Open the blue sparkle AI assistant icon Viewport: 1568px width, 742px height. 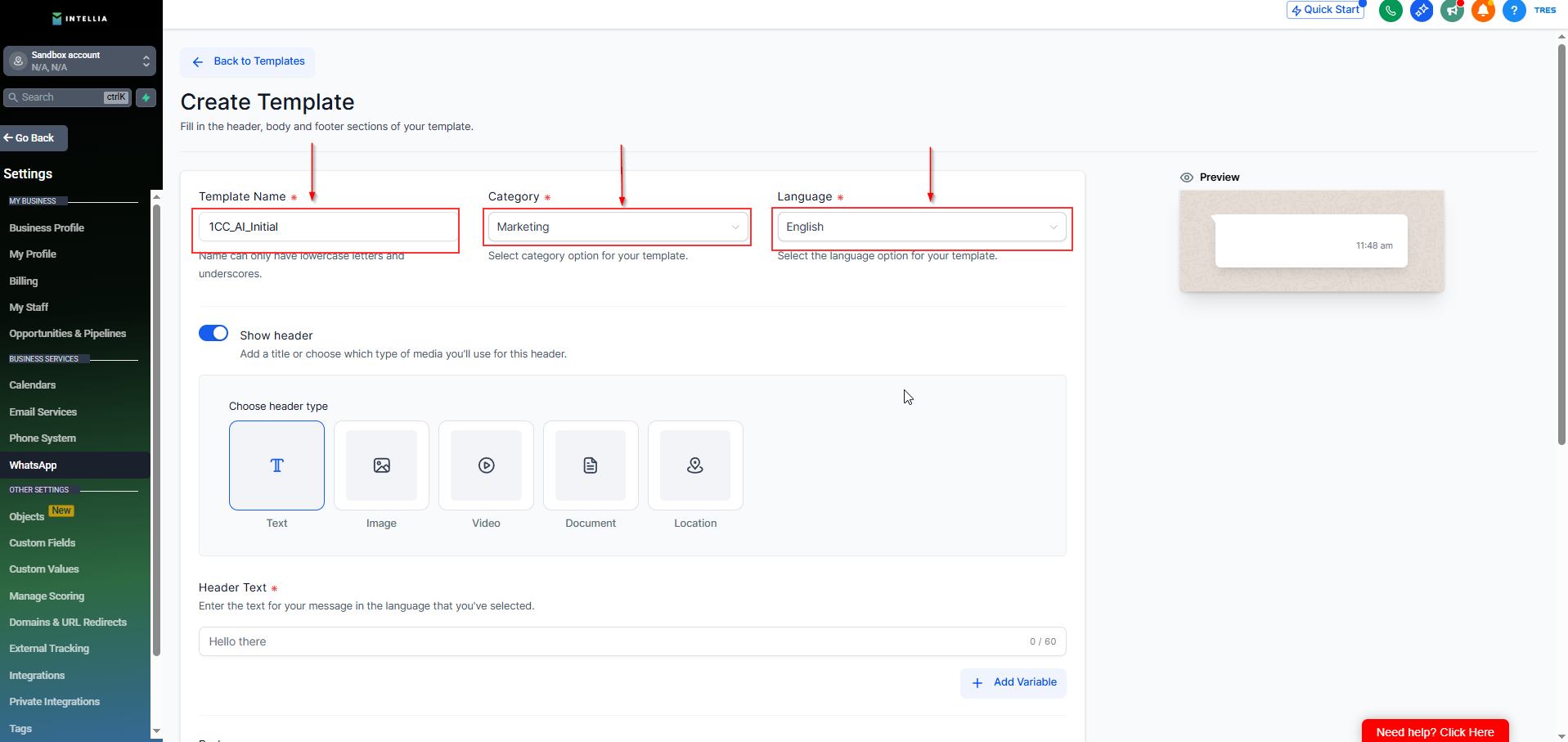tap(1422, 11)
